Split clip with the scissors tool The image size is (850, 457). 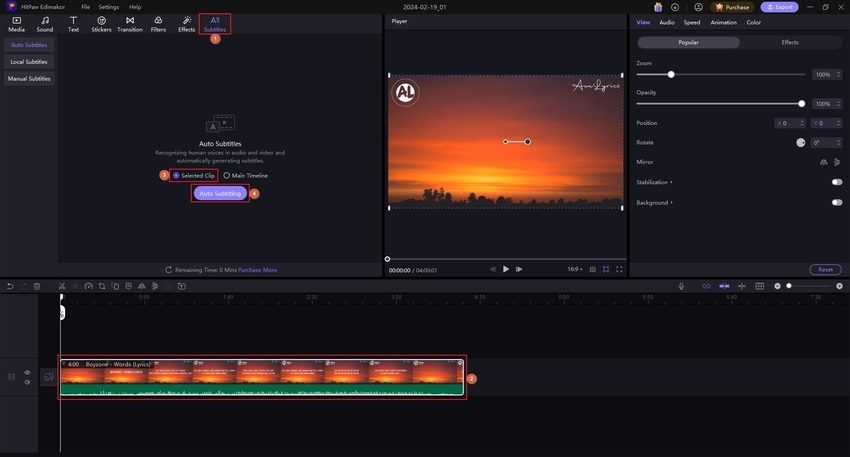[x=62, y=286]
